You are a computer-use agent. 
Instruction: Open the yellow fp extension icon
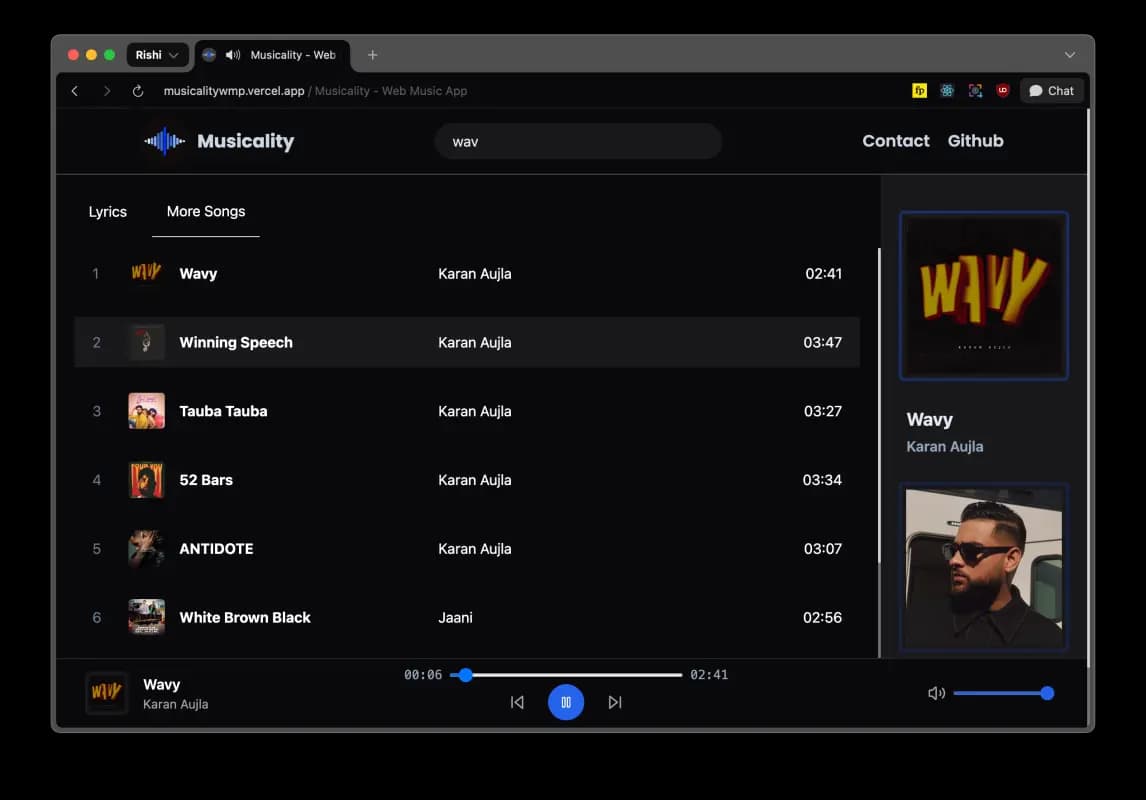919,91
